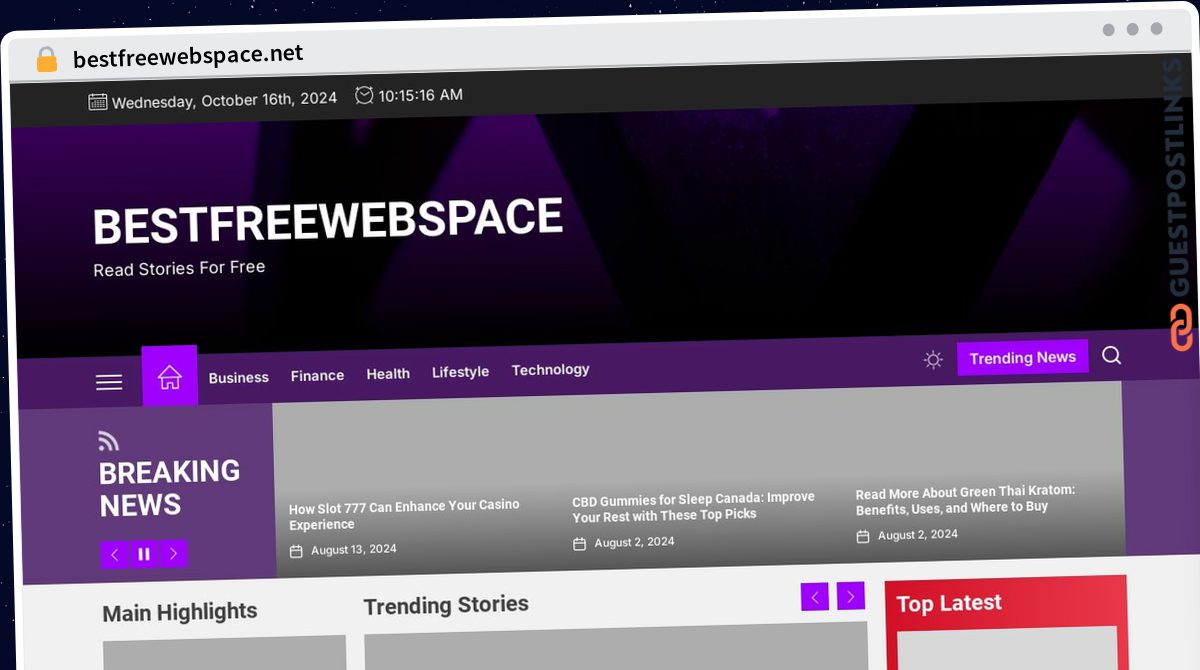Viewport: 1200px width, 670px height.
Task: Click the BESTFREEWEBSPACE site title
Action: click(328, 221)
